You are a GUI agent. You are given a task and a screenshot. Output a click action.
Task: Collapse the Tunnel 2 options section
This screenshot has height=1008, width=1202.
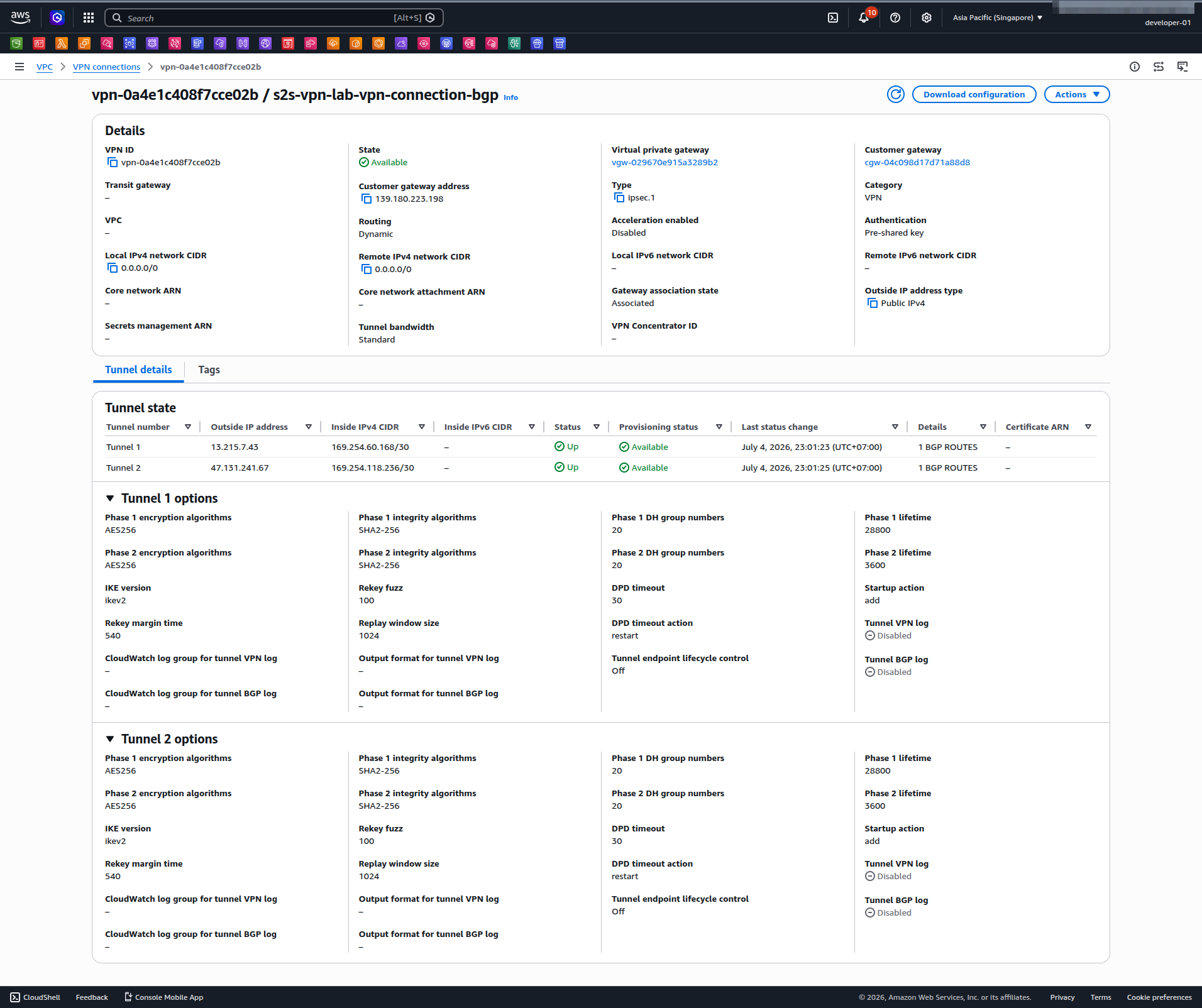(110, 739)
